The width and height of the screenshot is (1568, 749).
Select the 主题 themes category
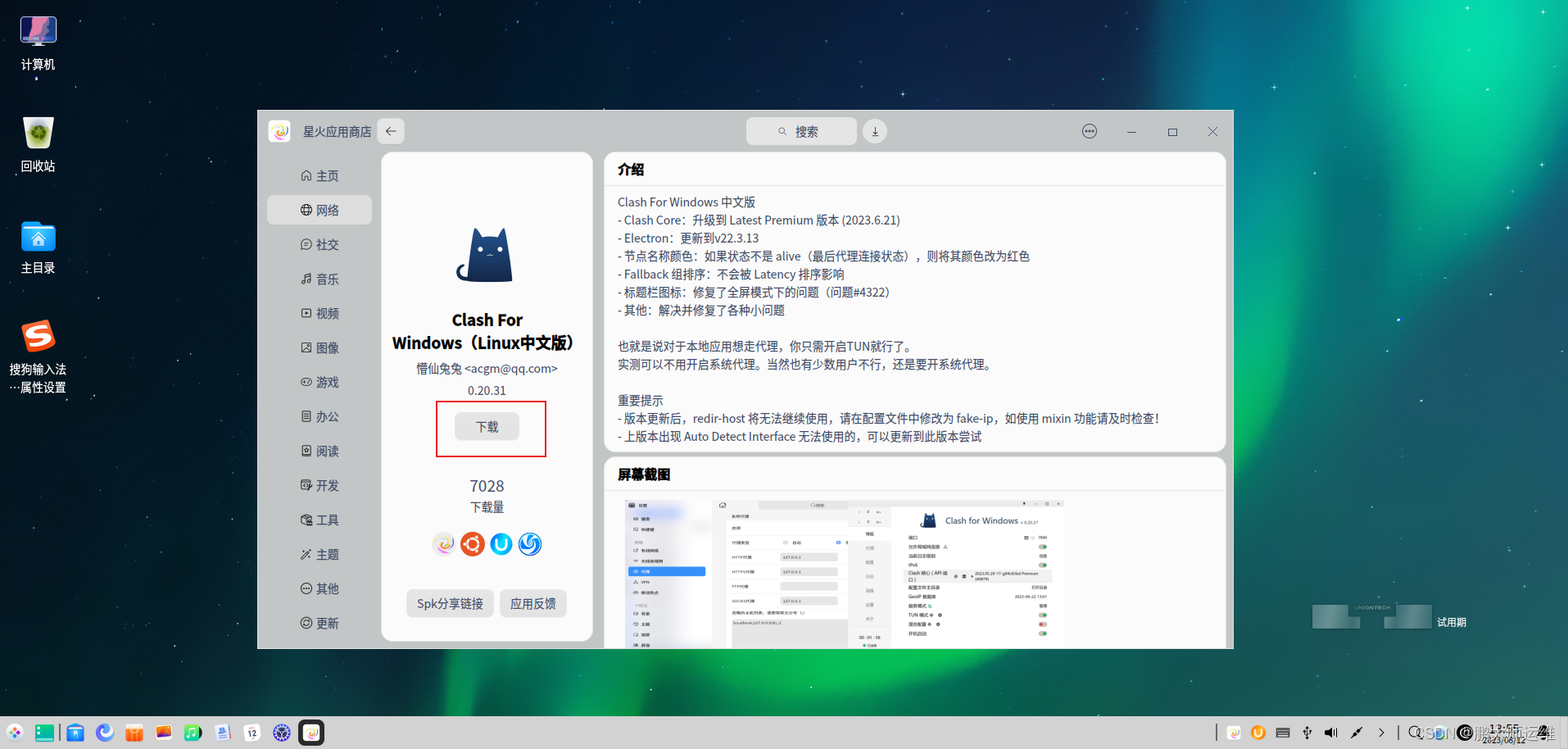[x=319, y=554]
